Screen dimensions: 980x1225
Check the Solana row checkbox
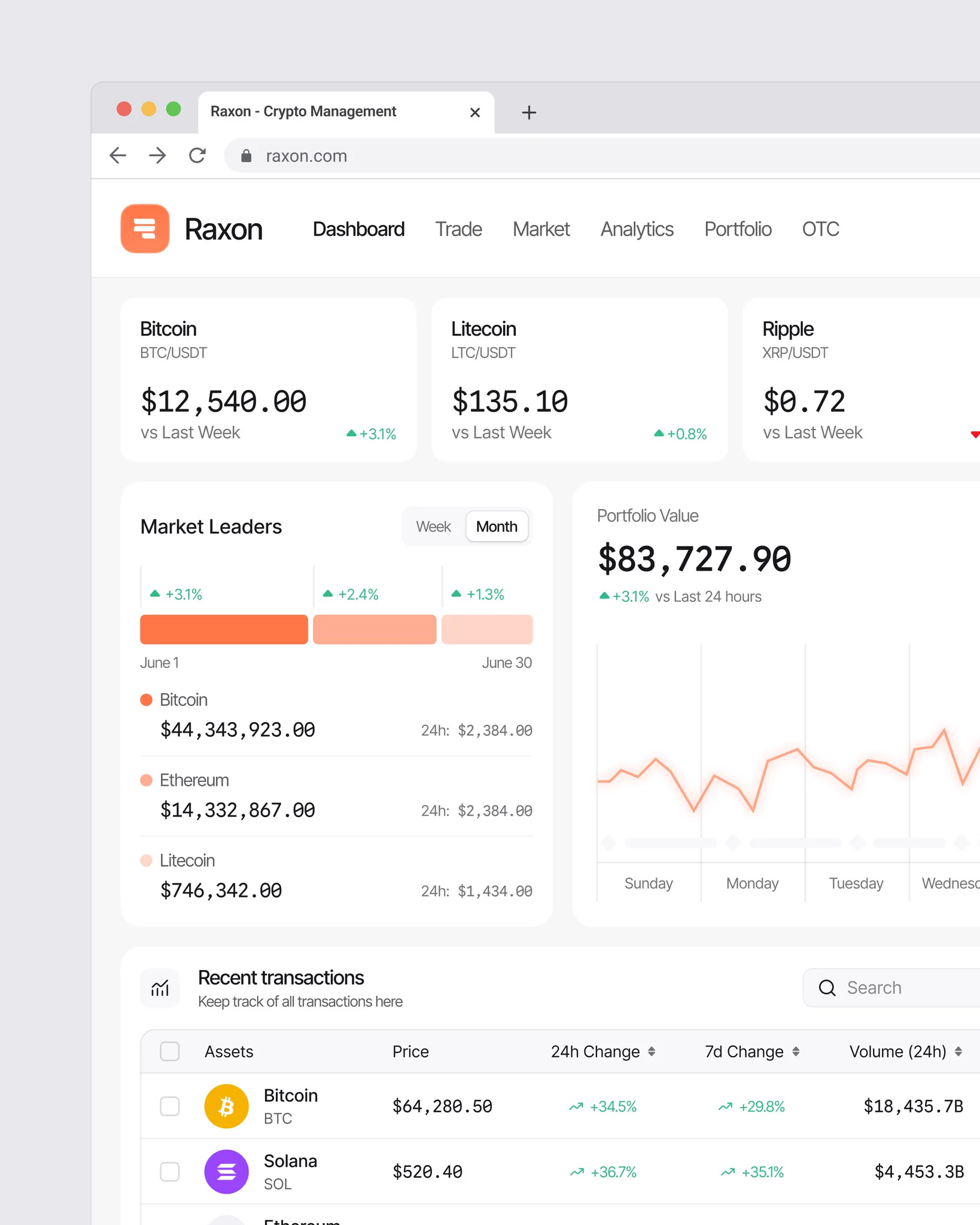coord(170,1171)
